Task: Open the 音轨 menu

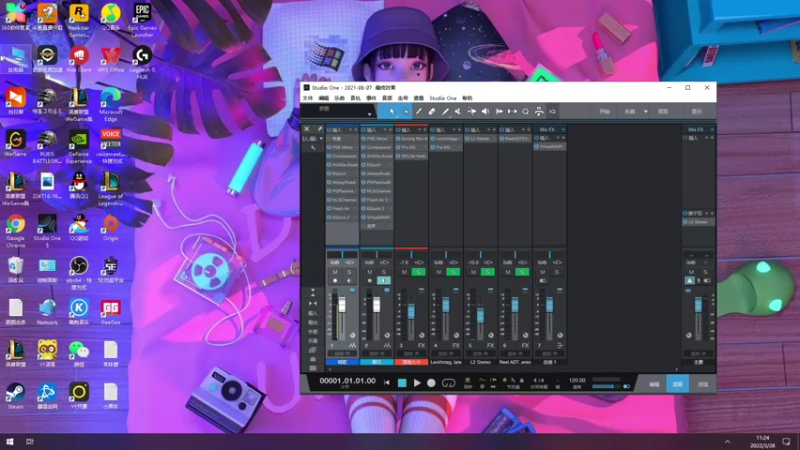Action: pyautogui.click(x=355, y=98)
